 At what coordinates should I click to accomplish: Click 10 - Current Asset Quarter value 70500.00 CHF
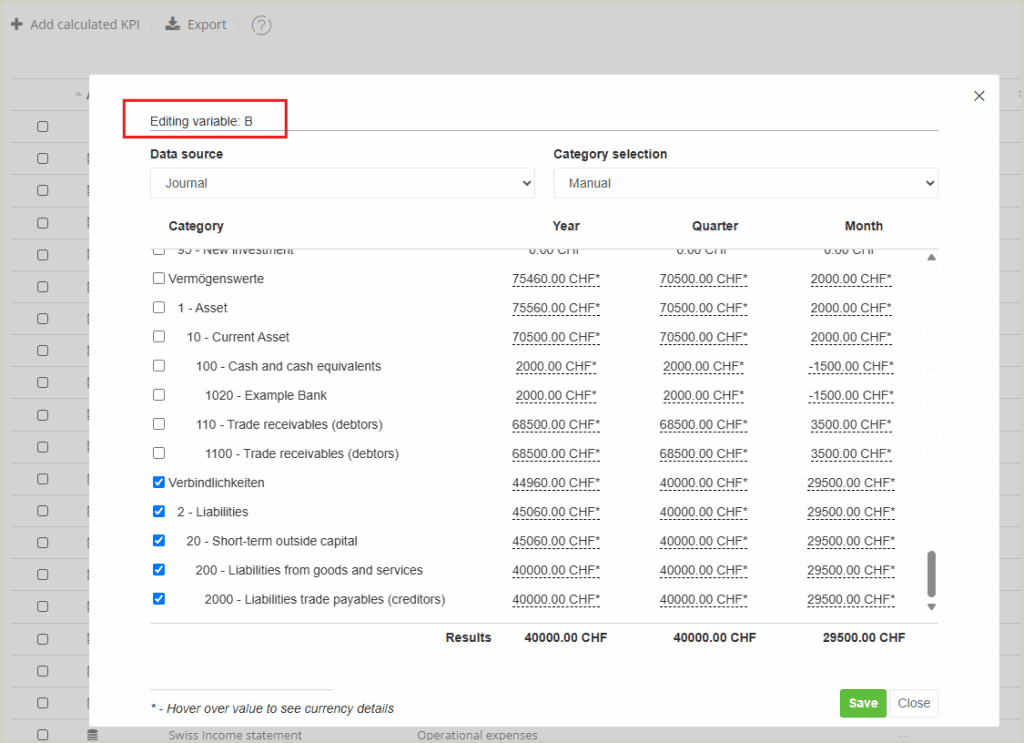[x=703, y=338]
